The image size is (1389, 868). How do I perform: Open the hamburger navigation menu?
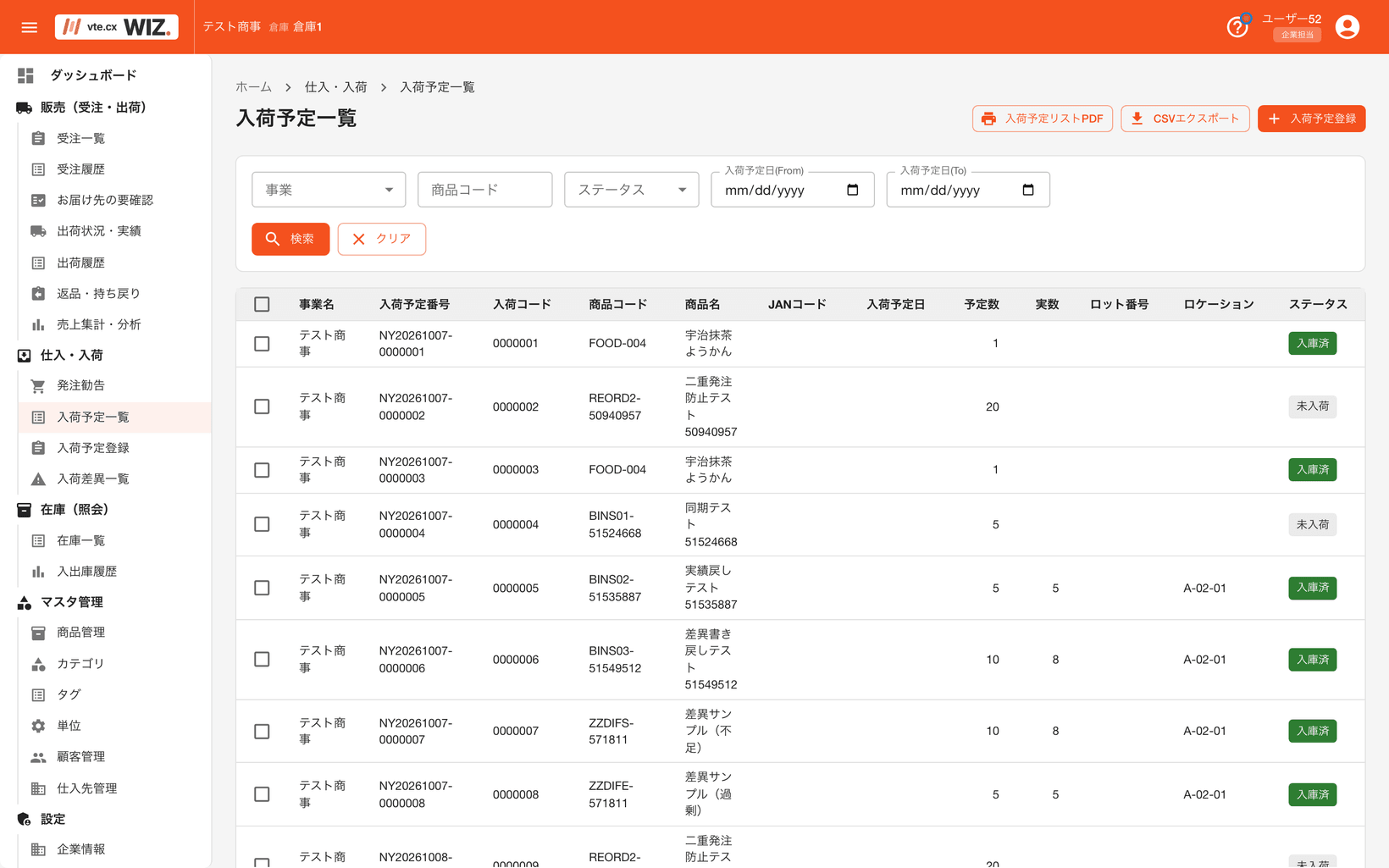30,27
